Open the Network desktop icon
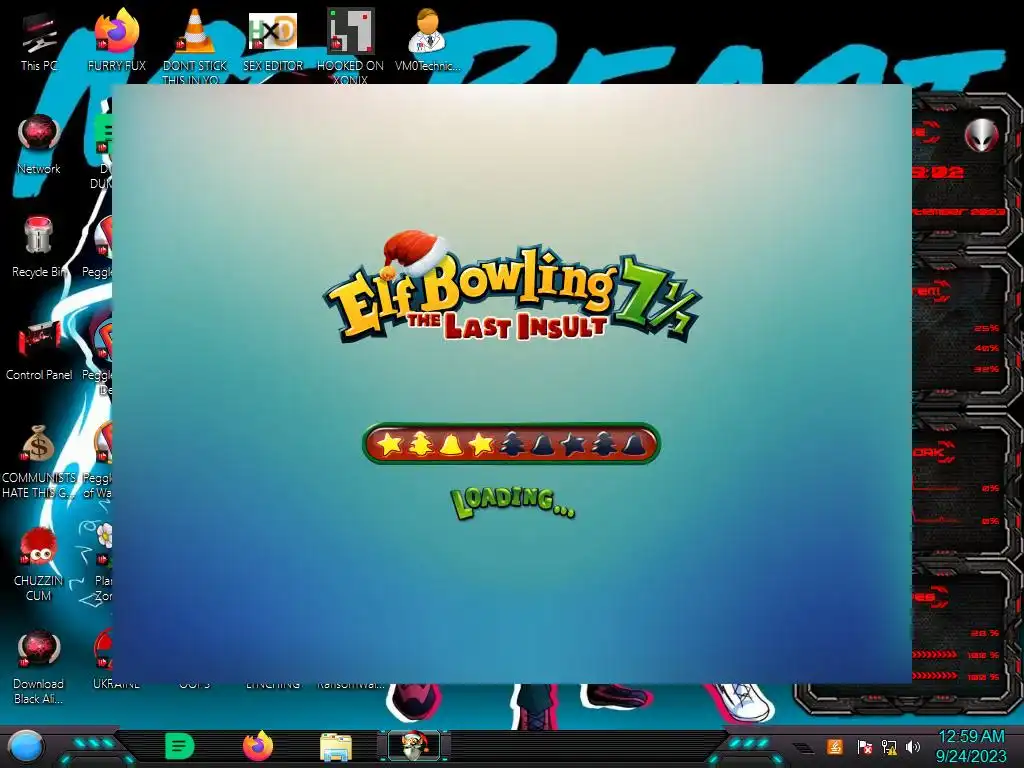The image size is (1024, 768). point(39,145)
